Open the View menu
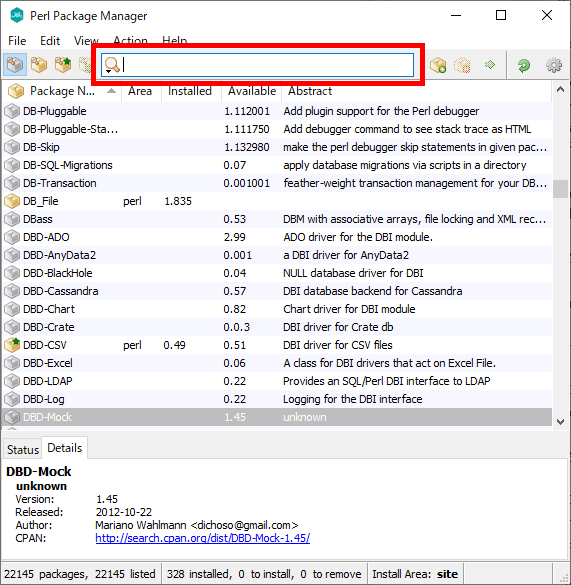 [86, 40]
